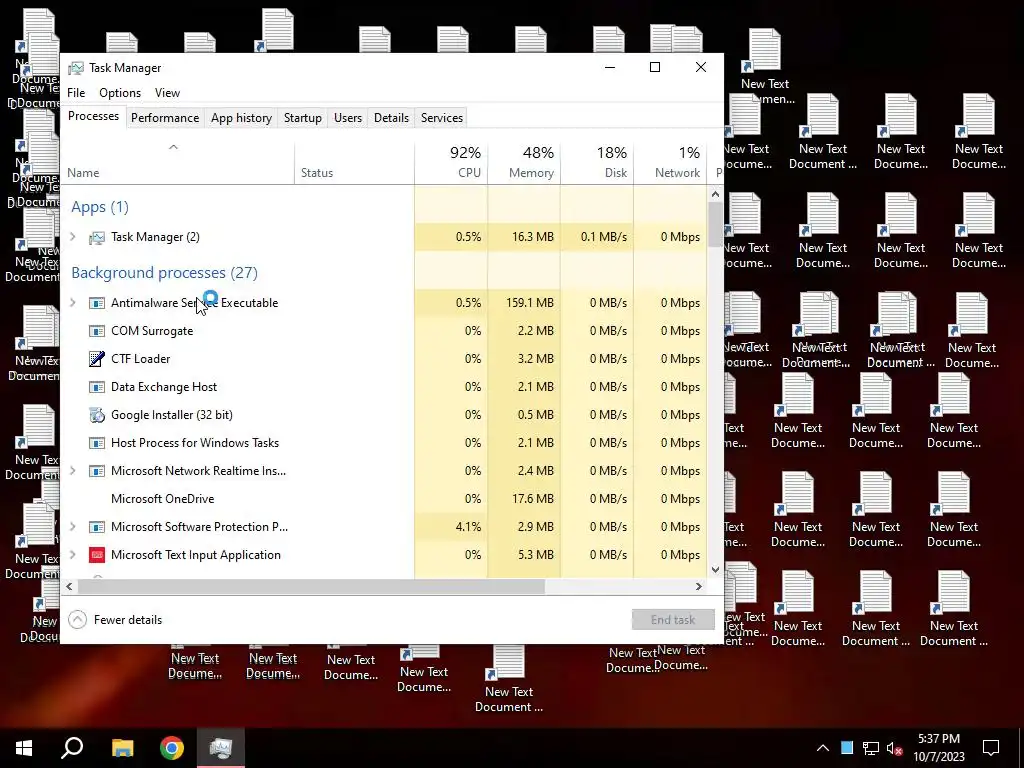This screenshot has width=1024, height=768.
Task: Expand Antimalware Service Executable row
Action: [72, 303]
